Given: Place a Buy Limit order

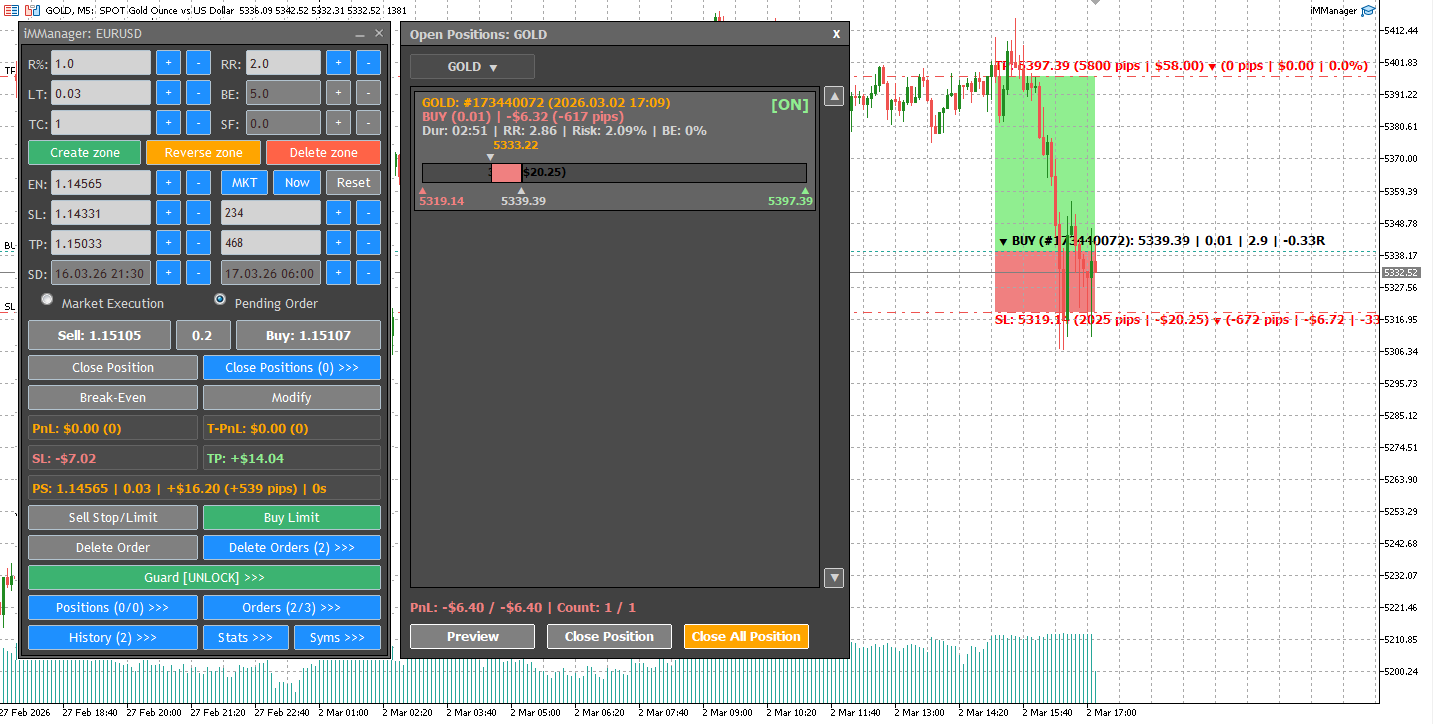Looking at the screenshot, I should click(292, 517).
